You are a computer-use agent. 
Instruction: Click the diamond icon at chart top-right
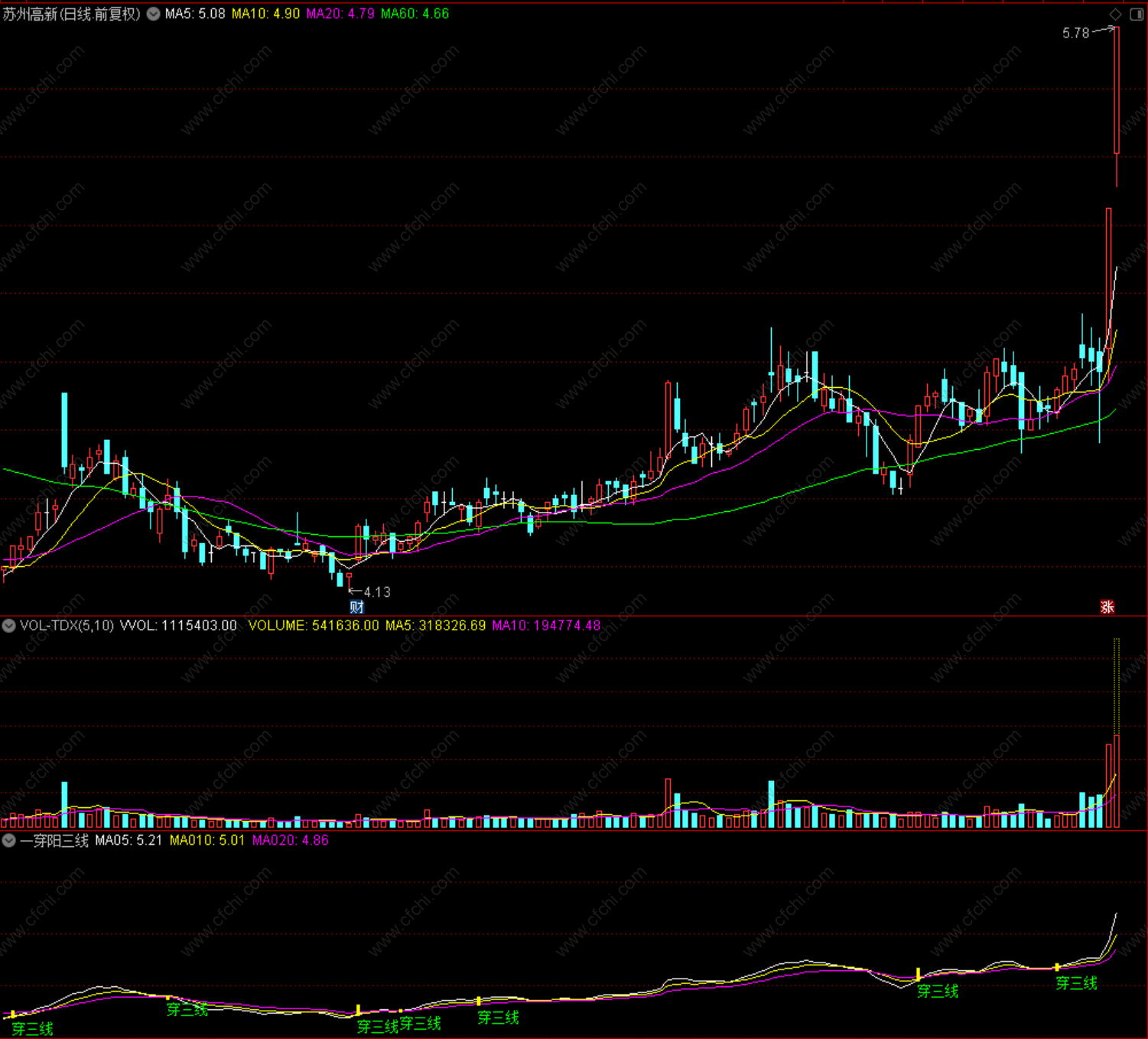pos(1116,15)
